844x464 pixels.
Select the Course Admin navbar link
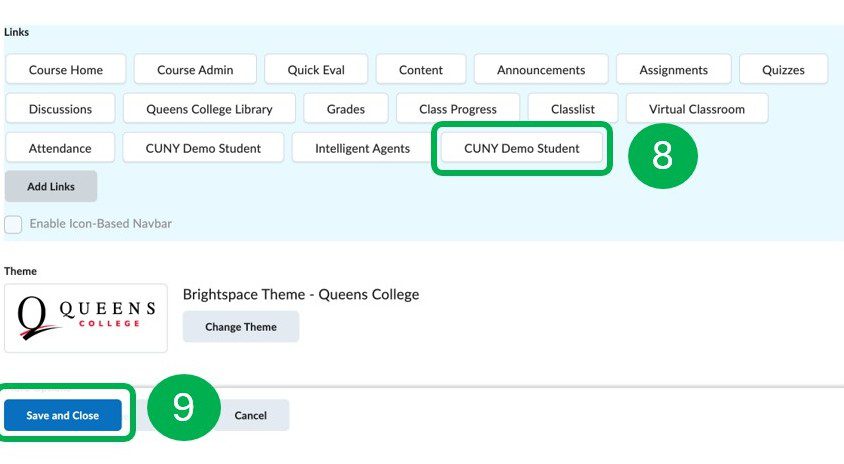pos(195,69)
